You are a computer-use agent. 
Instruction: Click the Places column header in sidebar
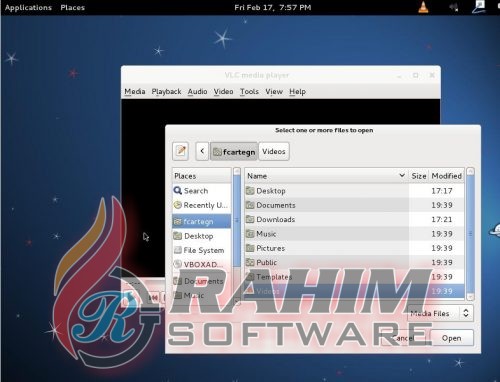(x=202, y=176)
